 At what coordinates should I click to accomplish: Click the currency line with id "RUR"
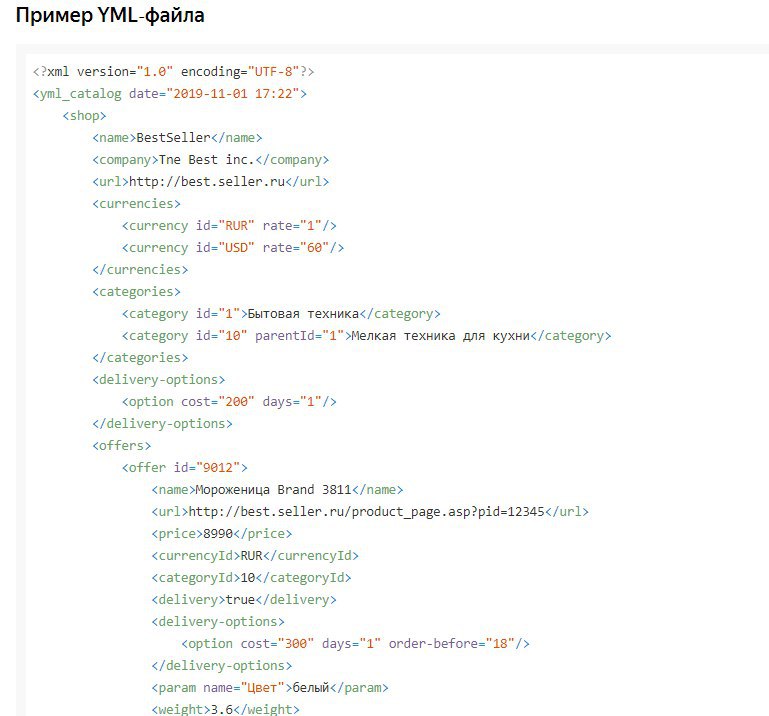point(229,226)
